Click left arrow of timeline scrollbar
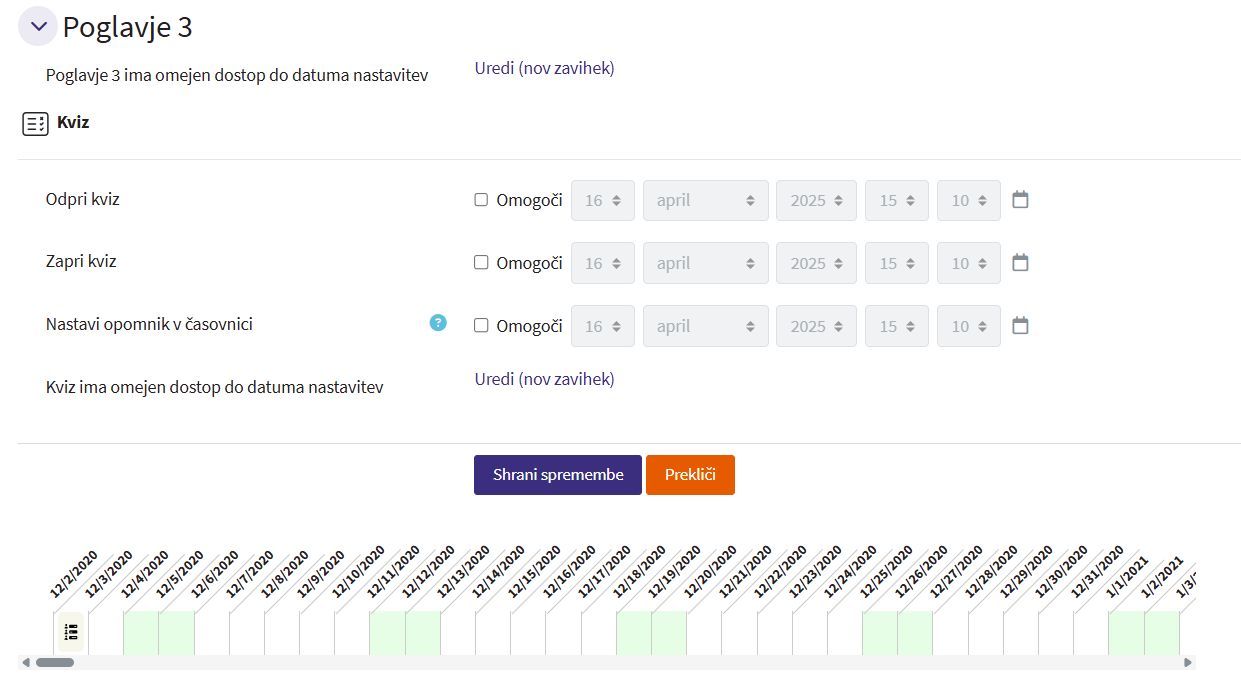Image resolution: width=1241 pixels, height=695 pixels. [x=26, y=662]
